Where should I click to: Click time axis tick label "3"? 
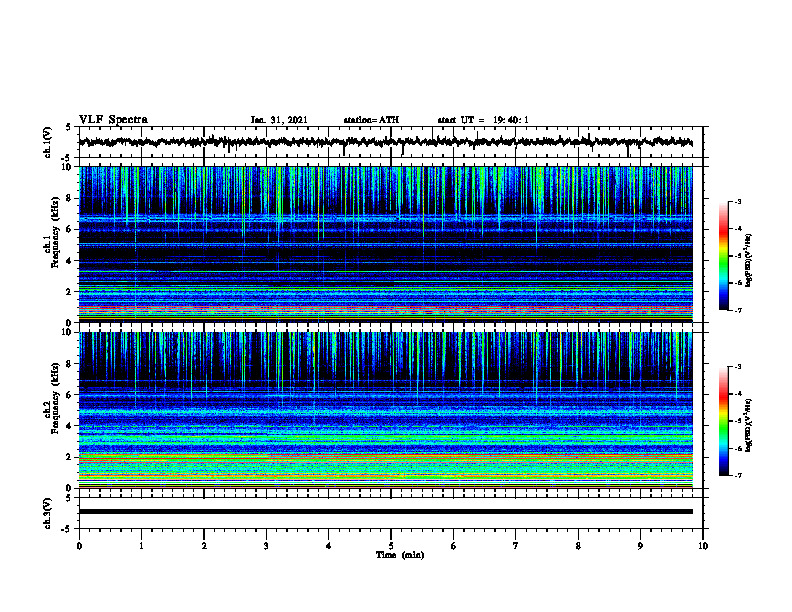click(x=266, y=546)
